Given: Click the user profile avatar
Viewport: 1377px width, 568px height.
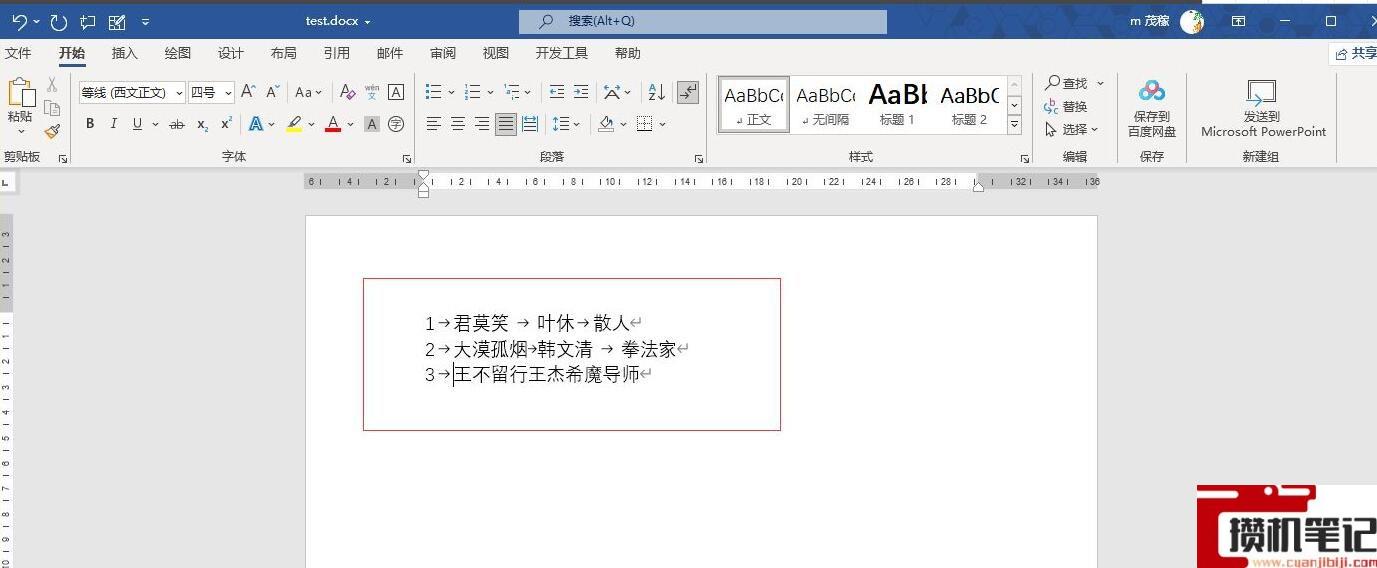Looking at the screenshot, I should (1192, 21).
